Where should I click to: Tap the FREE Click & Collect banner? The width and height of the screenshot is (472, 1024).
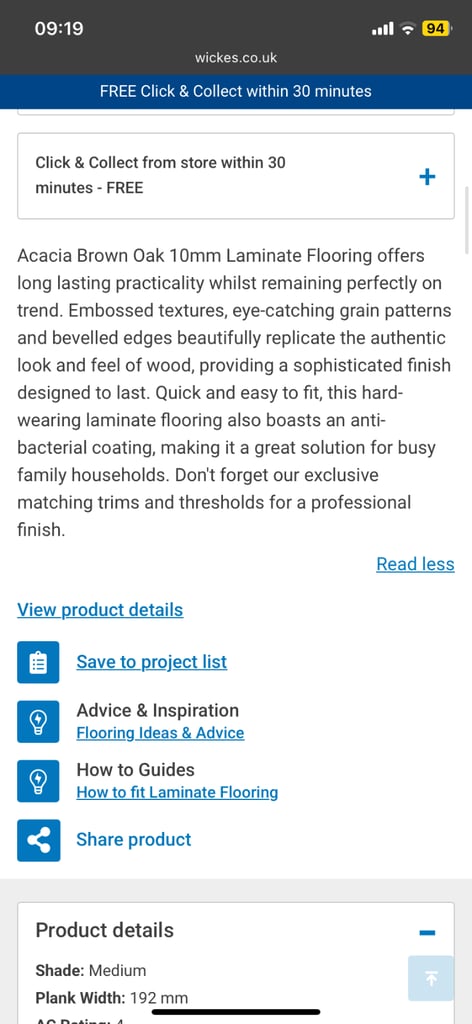pos(236,91)
